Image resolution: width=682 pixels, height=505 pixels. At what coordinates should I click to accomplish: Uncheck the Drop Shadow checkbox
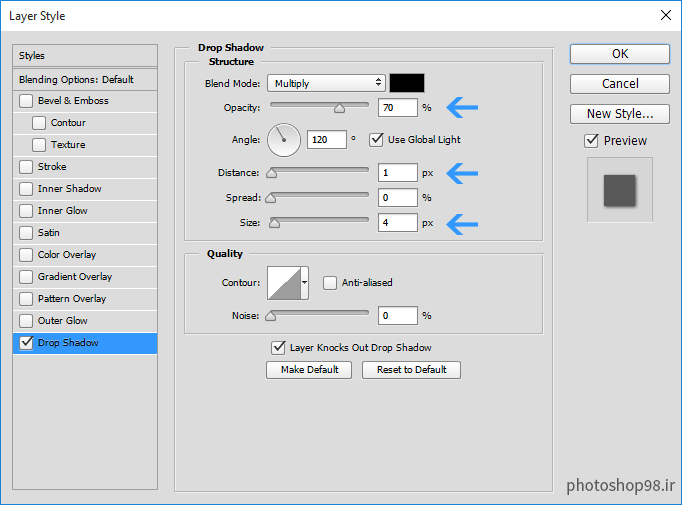point(26,343)
